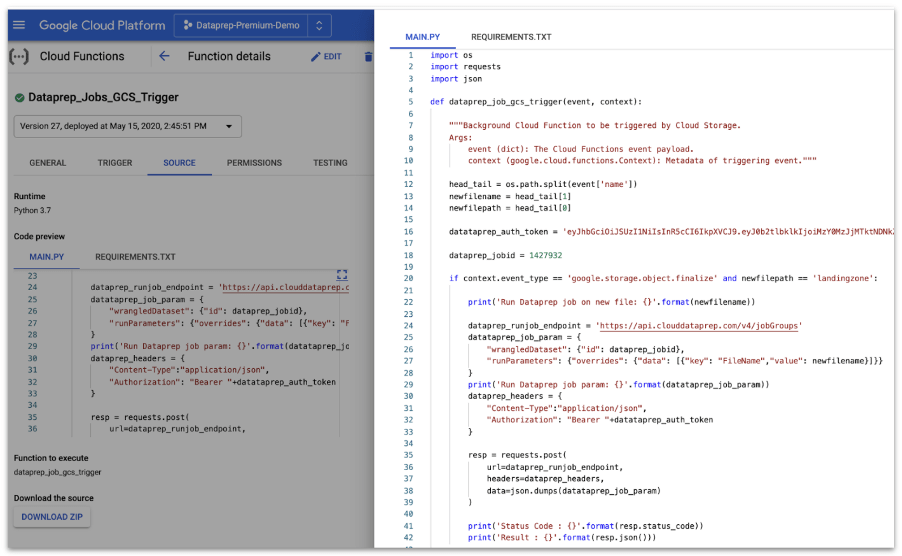Click line number 20 in editor gutter
Screen dimensions: 902x556
coord(408,278)
